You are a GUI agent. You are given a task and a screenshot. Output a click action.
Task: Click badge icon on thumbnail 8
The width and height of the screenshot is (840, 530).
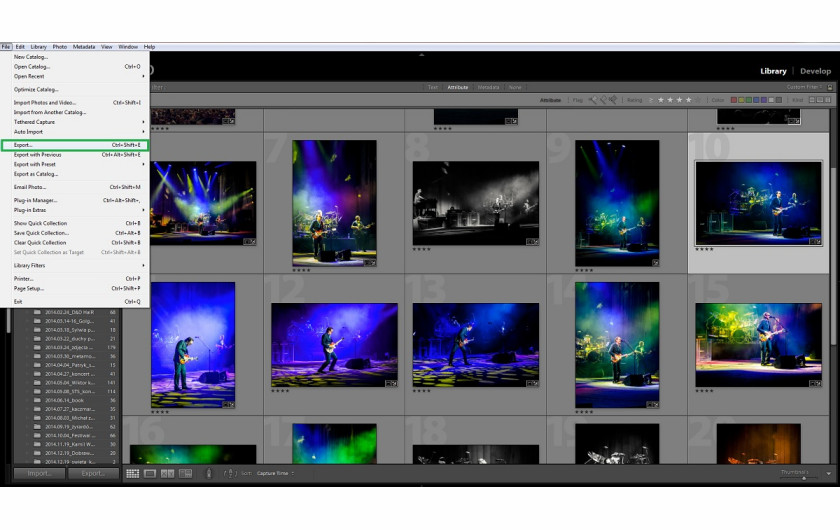[x=532, y=242]
